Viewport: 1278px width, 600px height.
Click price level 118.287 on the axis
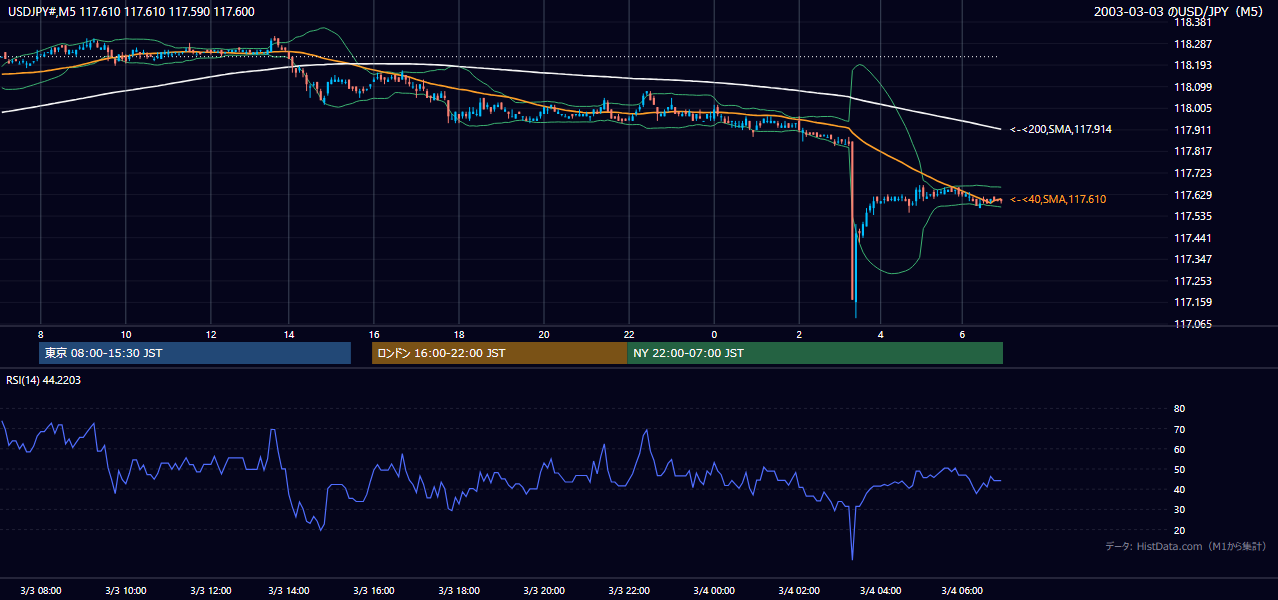[x=1192, y=44]
